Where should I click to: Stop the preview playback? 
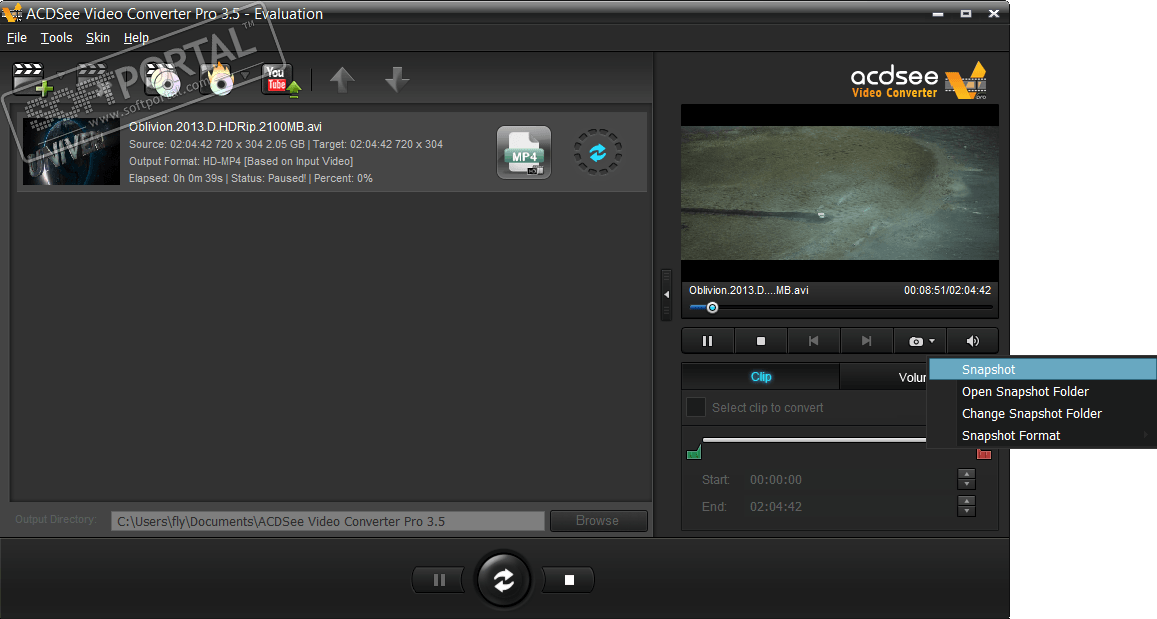click(x=761, y=341)
